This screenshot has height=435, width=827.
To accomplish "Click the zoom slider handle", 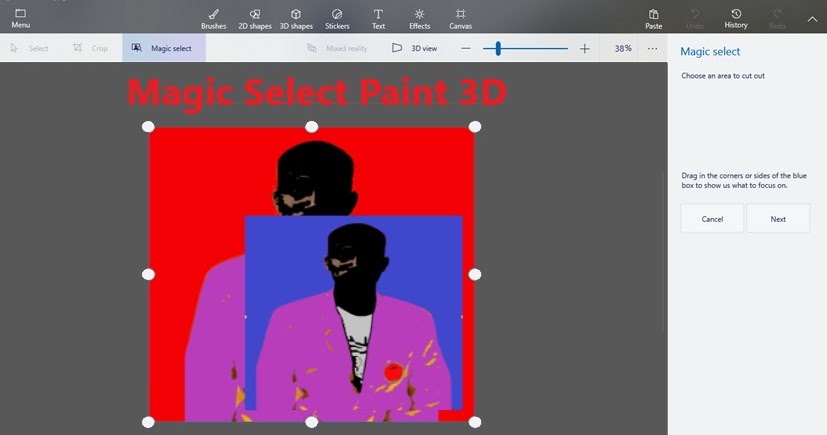I will coord(498,49).
